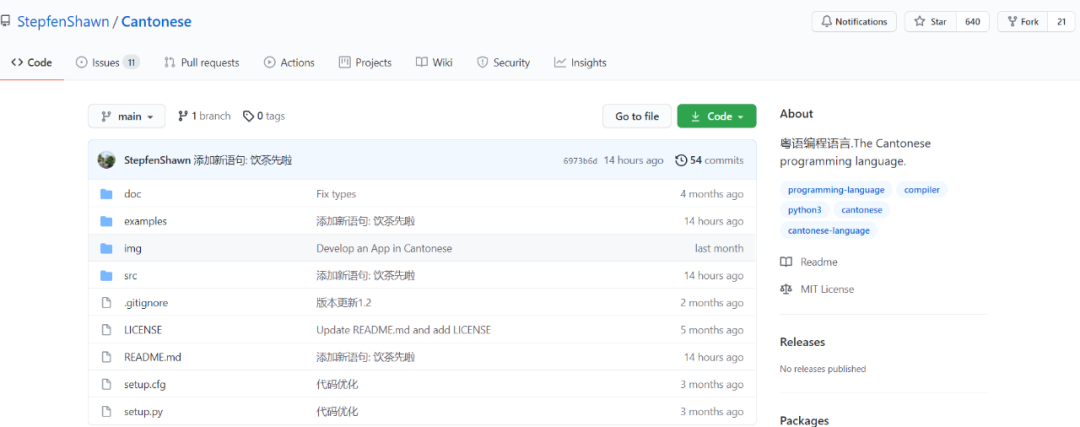This screenshot has width=1080, height=427.
Task: View the 54 commits history
Action: click(x=709, y=160)
